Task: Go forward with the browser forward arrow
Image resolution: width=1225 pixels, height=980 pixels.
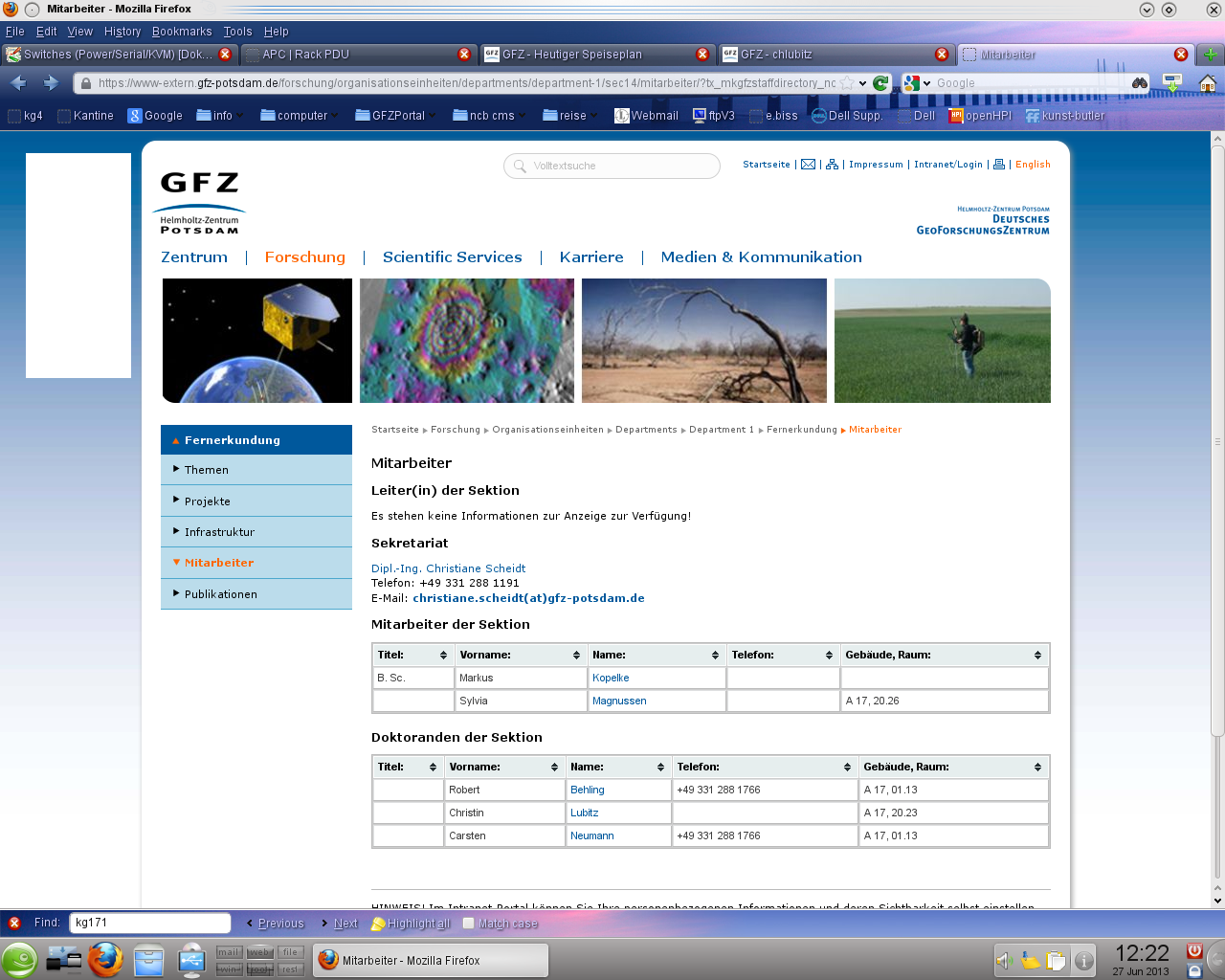Action: coord(51,83)
